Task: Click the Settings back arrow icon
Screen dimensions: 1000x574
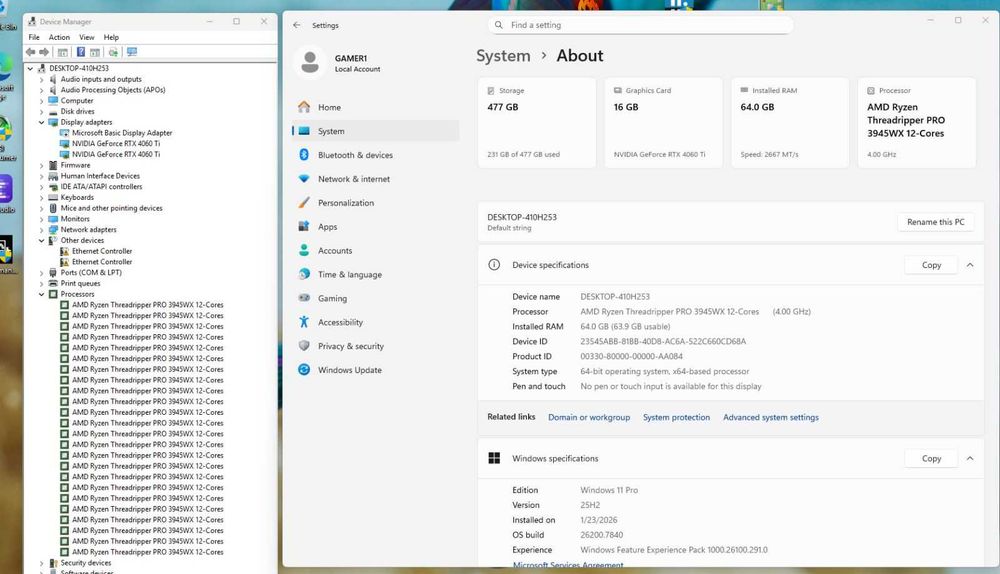Action: click(x=297, y=25)
